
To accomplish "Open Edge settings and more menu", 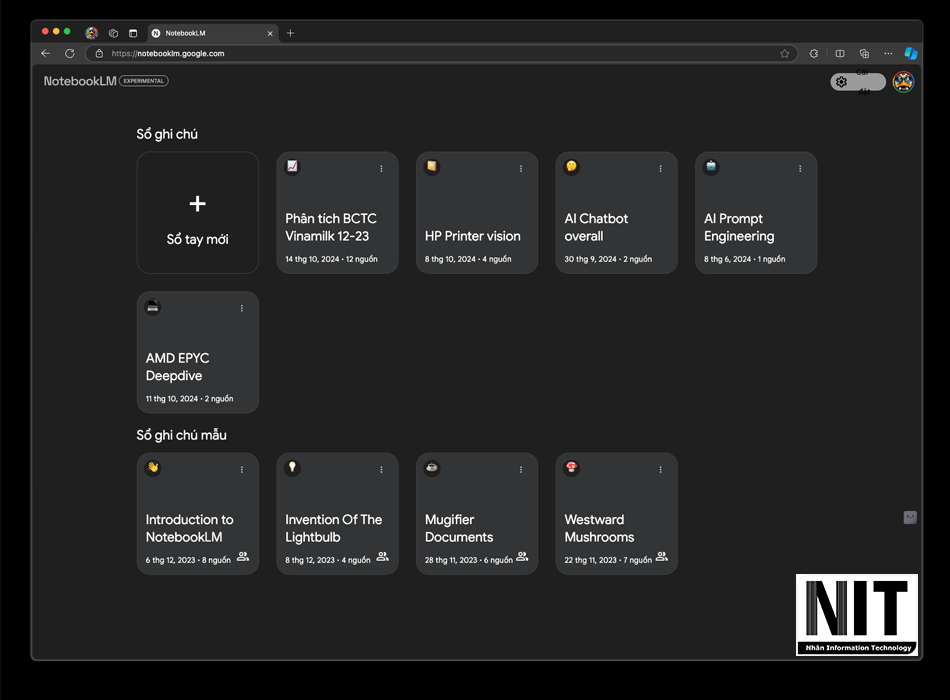I will (888, 53).
